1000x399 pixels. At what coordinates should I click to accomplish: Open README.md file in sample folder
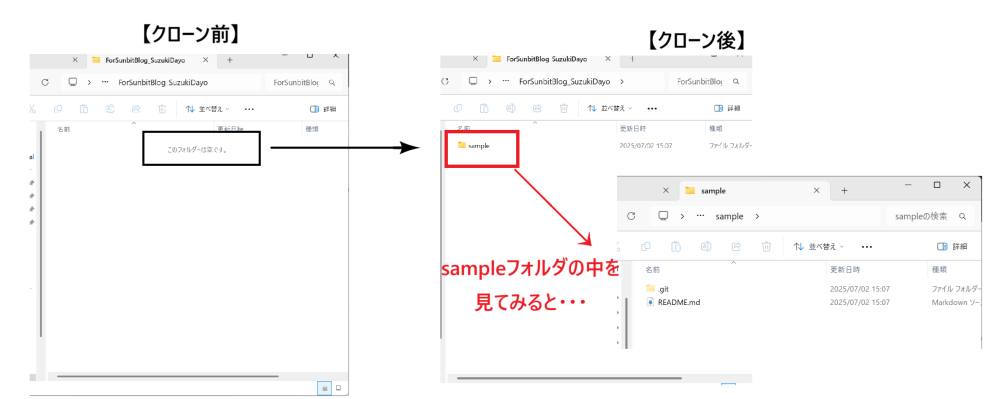[x=679, y=302]
